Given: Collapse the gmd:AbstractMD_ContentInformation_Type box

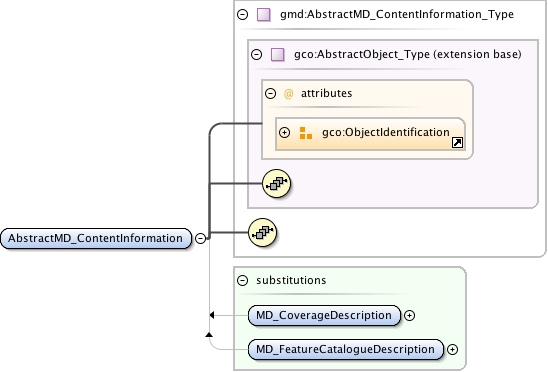Looking at the screenshot, I should pyautogui.click(x=243, y=14).
